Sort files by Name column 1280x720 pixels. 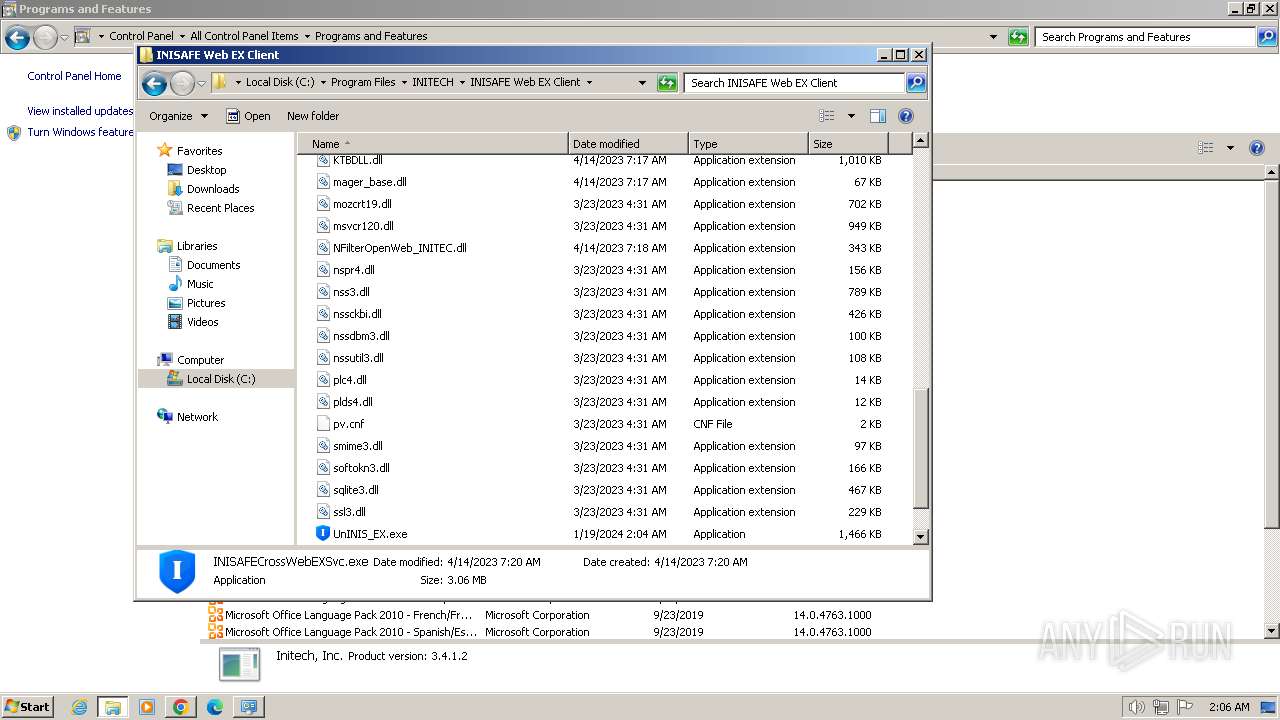pyautogui.click(x=433, y=144)
